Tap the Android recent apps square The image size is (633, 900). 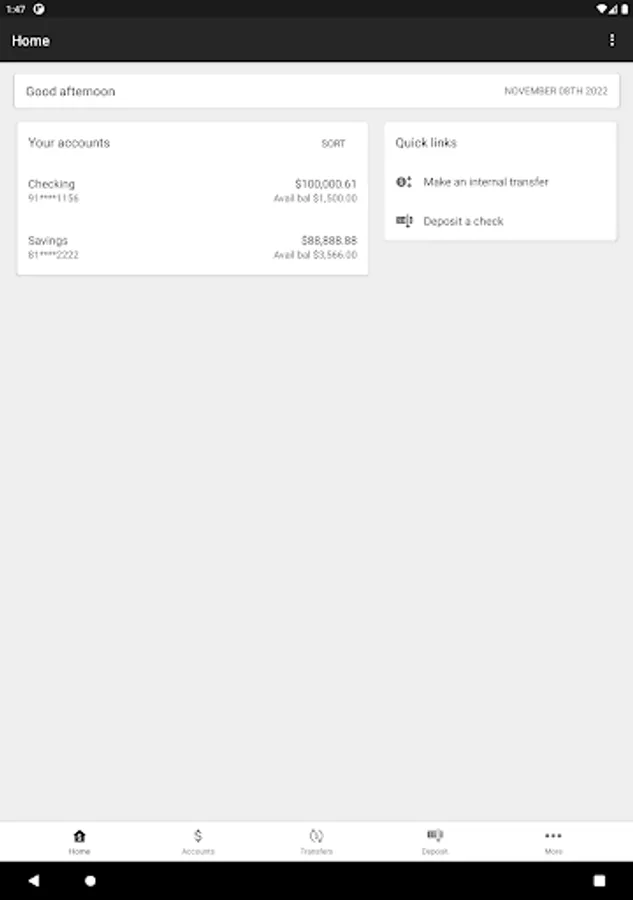coord(599,880)
